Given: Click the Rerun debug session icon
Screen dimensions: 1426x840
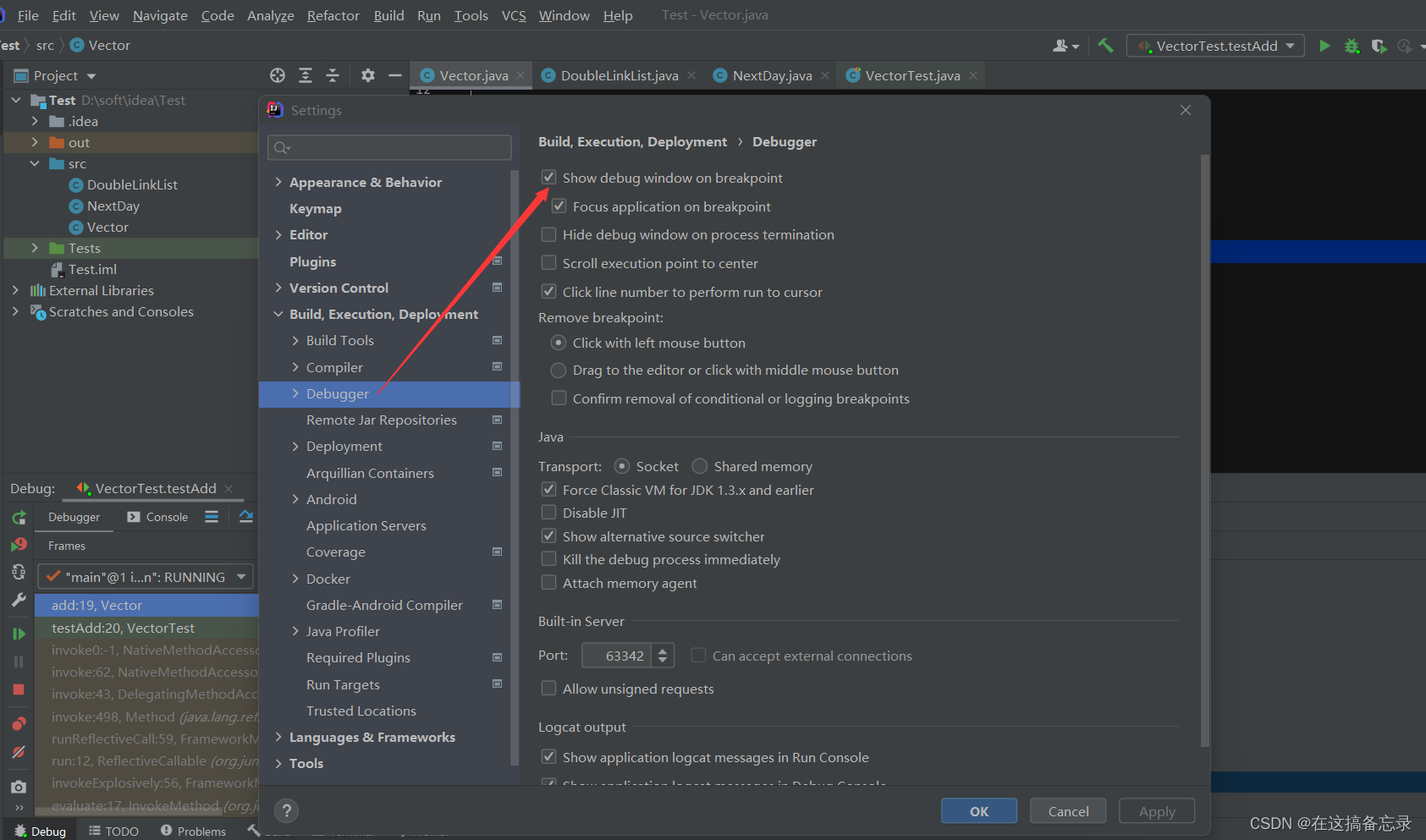Looking at the screenshot, I should coord(19,518).
